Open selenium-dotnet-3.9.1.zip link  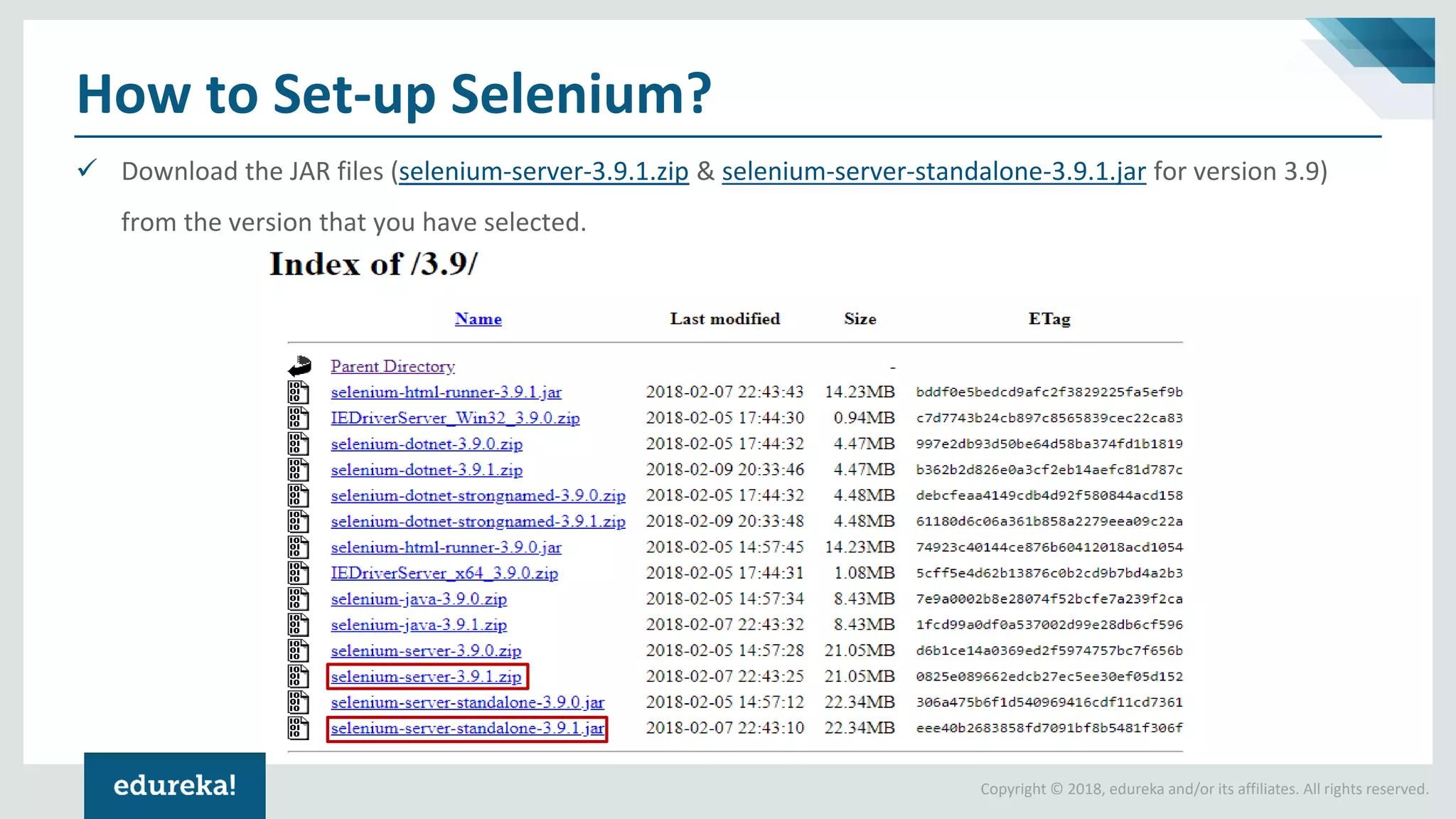pos(427,470)
